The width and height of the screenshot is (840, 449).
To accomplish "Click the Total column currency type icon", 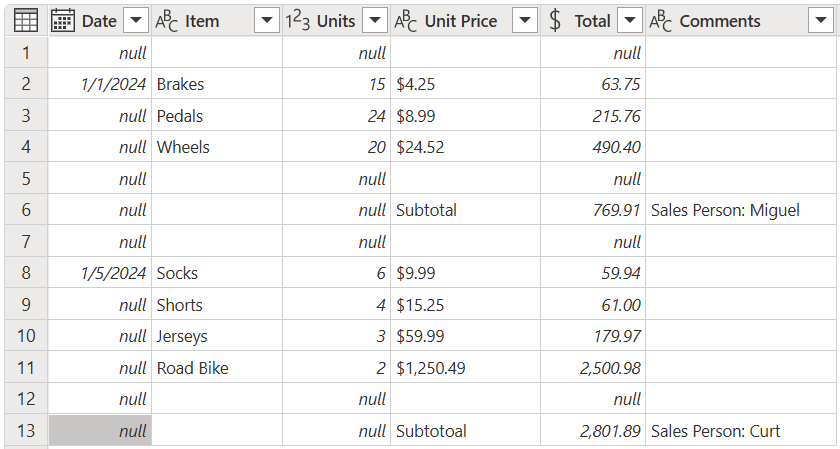I will point(555,20).
